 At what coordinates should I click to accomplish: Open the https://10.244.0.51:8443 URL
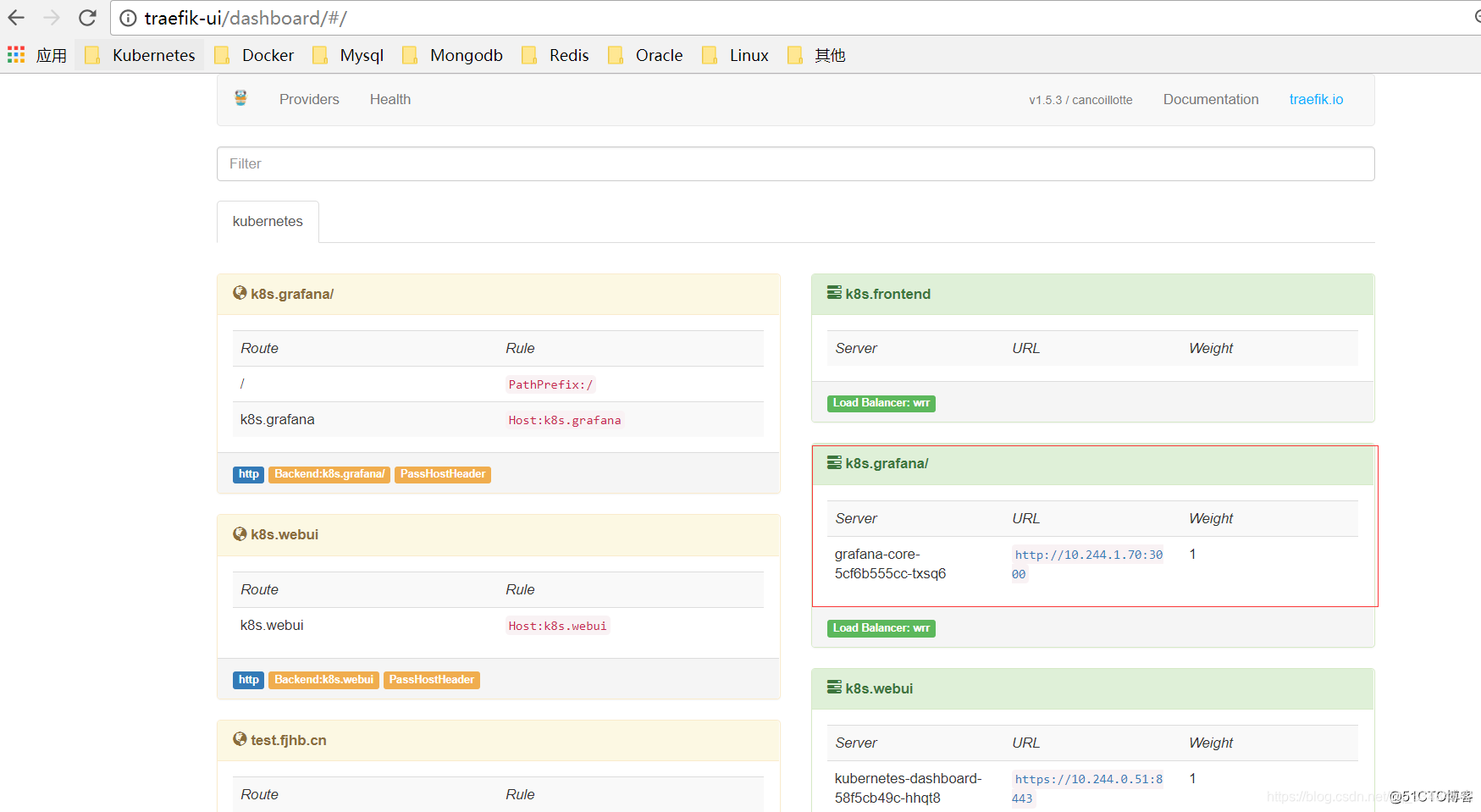click(1088, 788)
